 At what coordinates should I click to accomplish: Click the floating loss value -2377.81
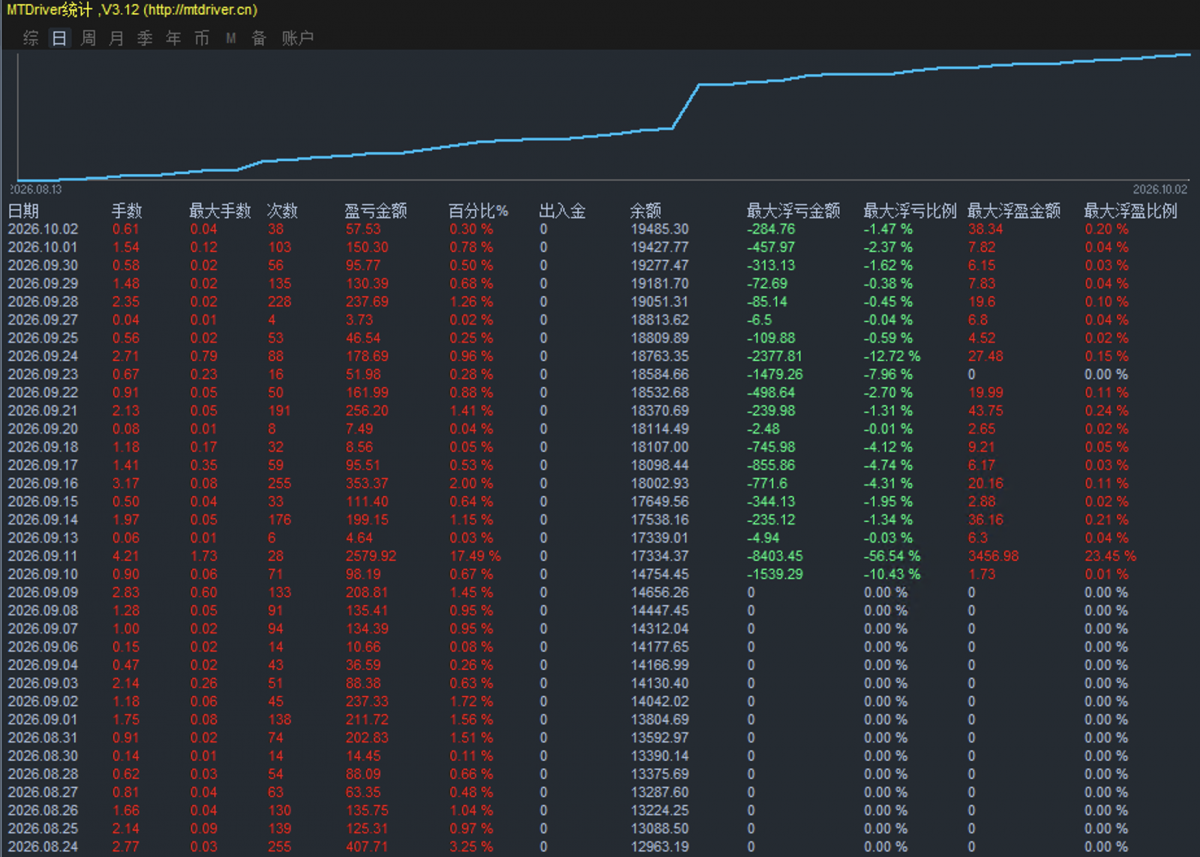pos(776,356)
